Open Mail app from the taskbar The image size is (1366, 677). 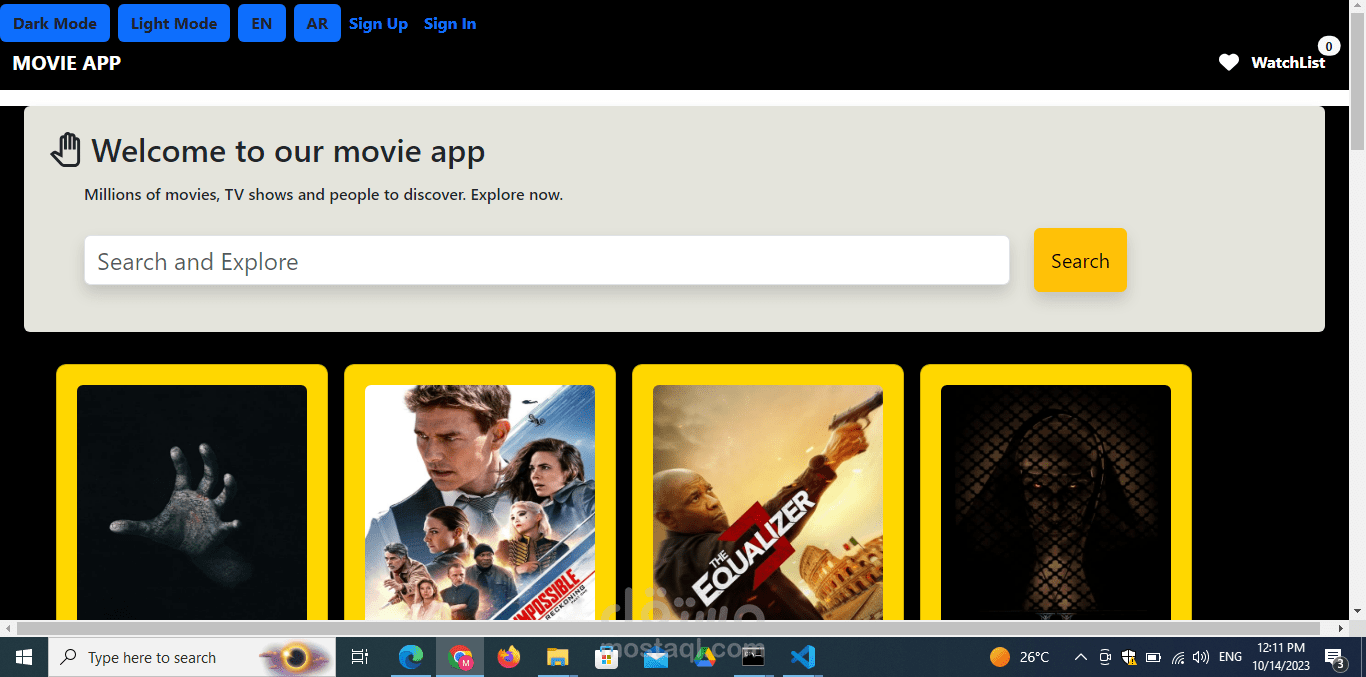[x=655, y=657]
